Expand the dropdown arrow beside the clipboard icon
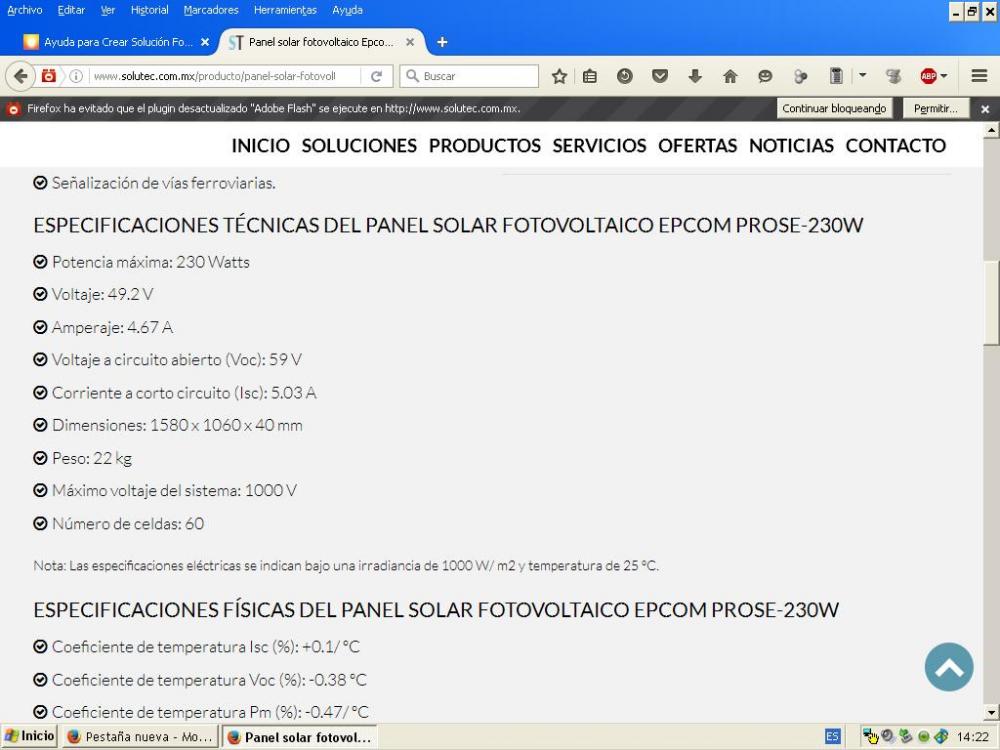The width and height of the screenshot is (1000, 750). (x=862, y=75)
